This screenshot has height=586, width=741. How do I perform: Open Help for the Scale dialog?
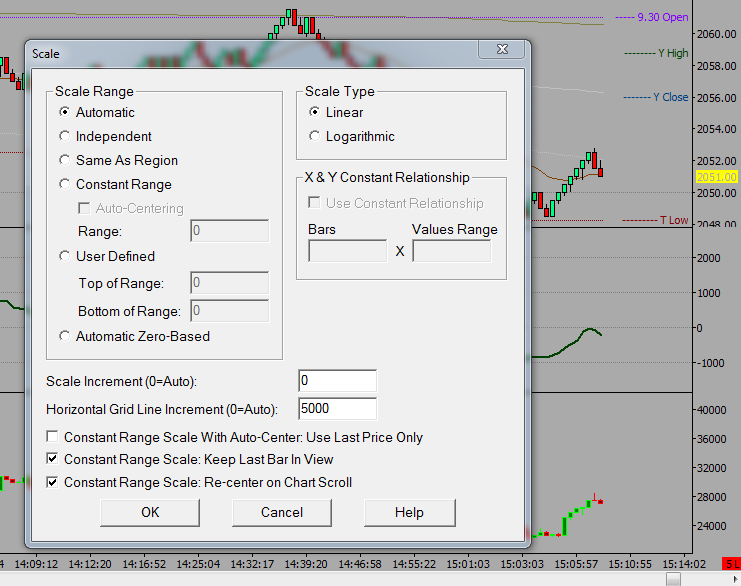[x=409, y=512]
